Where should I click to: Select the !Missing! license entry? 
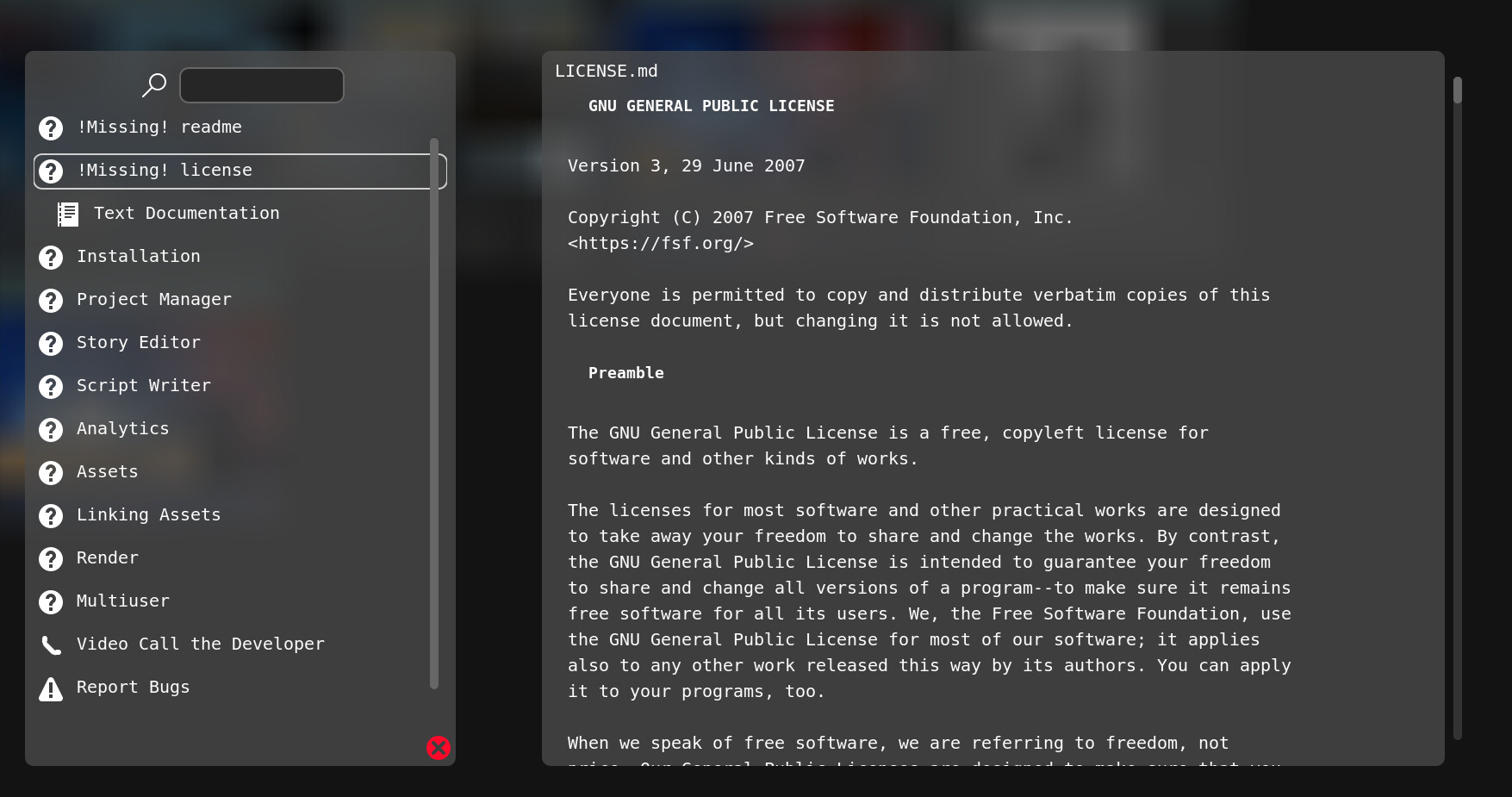[240, 171]
